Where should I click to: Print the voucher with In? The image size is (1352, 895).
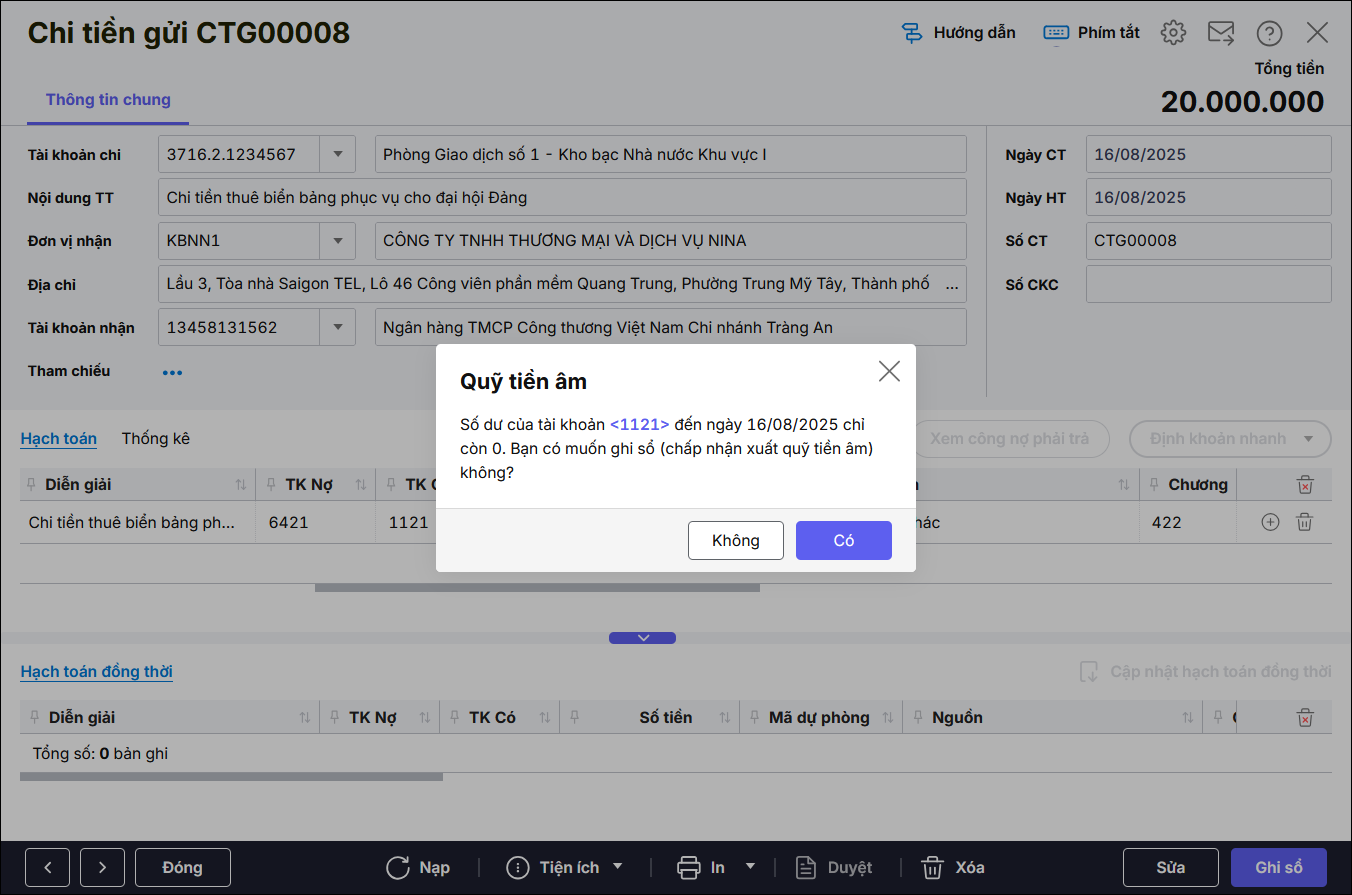pos(702,868)
